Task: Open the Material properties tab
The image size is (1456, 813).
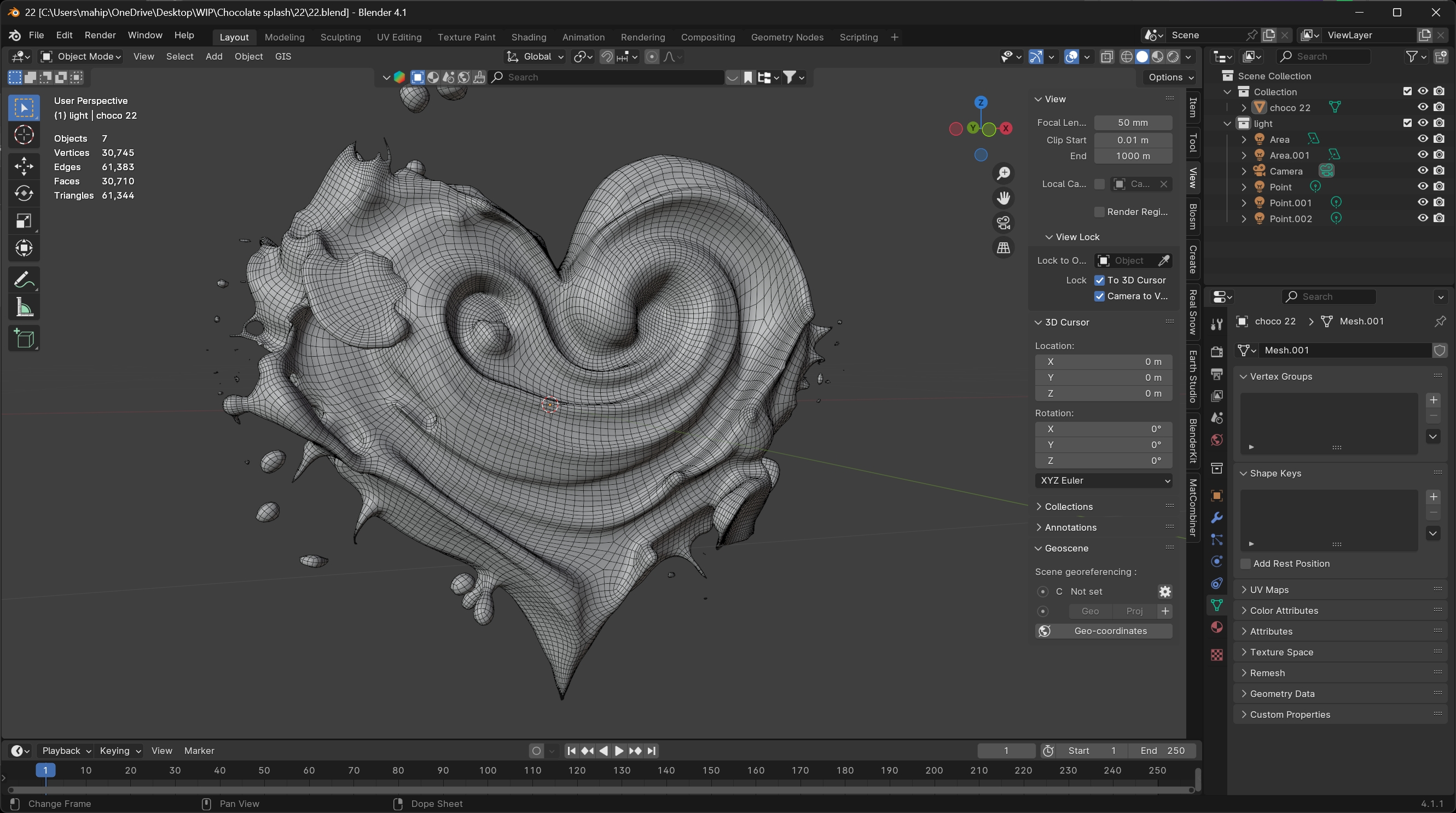Action: point(1216,627)
